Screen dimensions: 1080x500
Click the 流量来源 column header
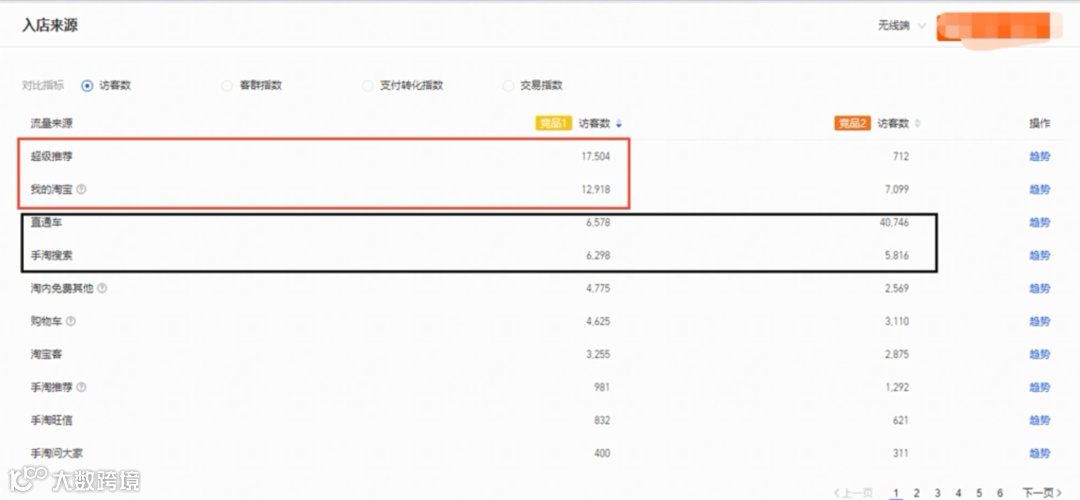[52, 124]
